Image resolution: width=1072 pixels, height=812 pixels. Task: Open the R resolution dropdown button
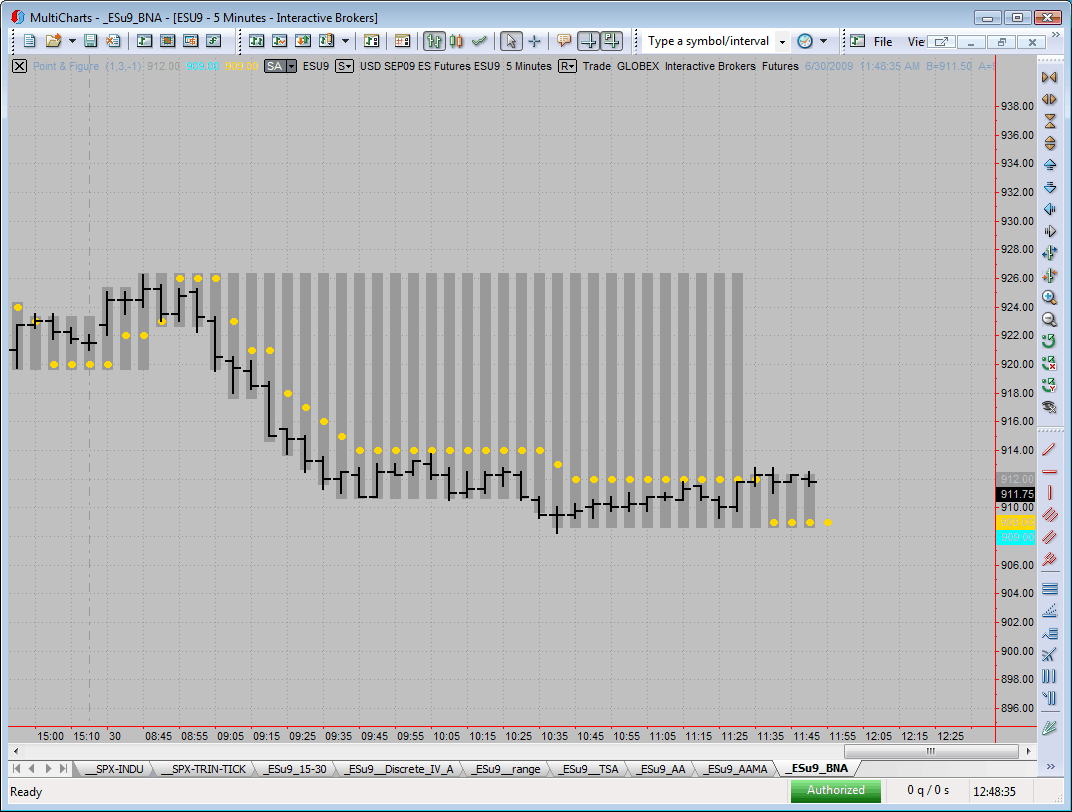click(567, 66)
